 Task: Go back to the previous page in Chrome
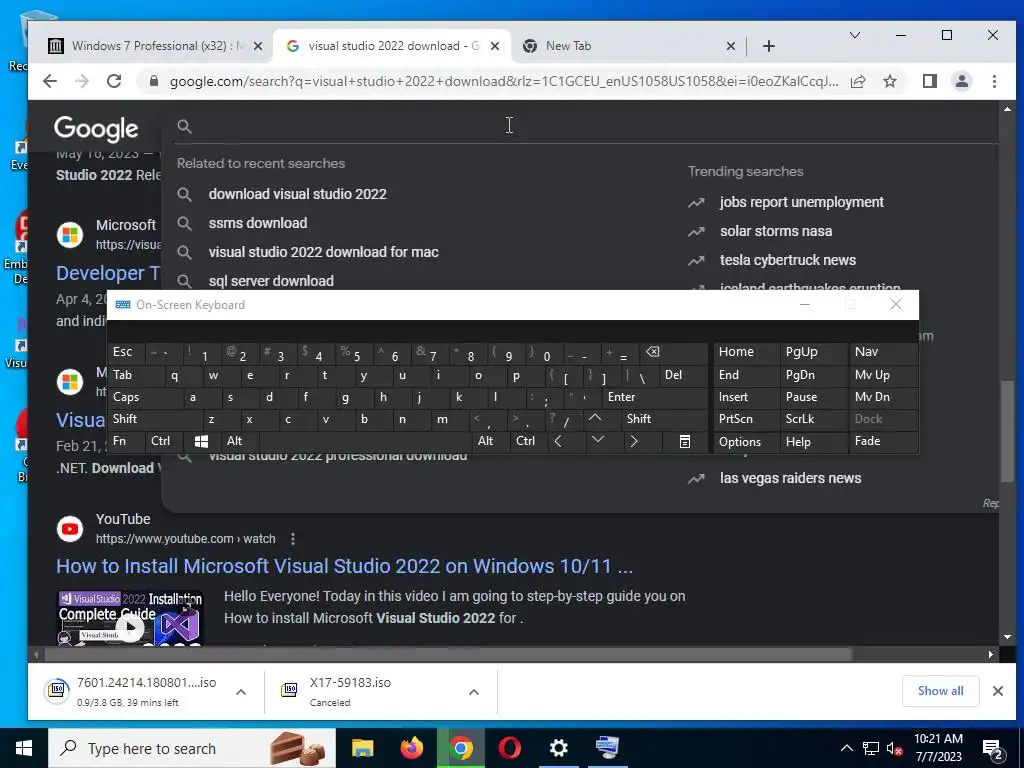coord(50,81)
